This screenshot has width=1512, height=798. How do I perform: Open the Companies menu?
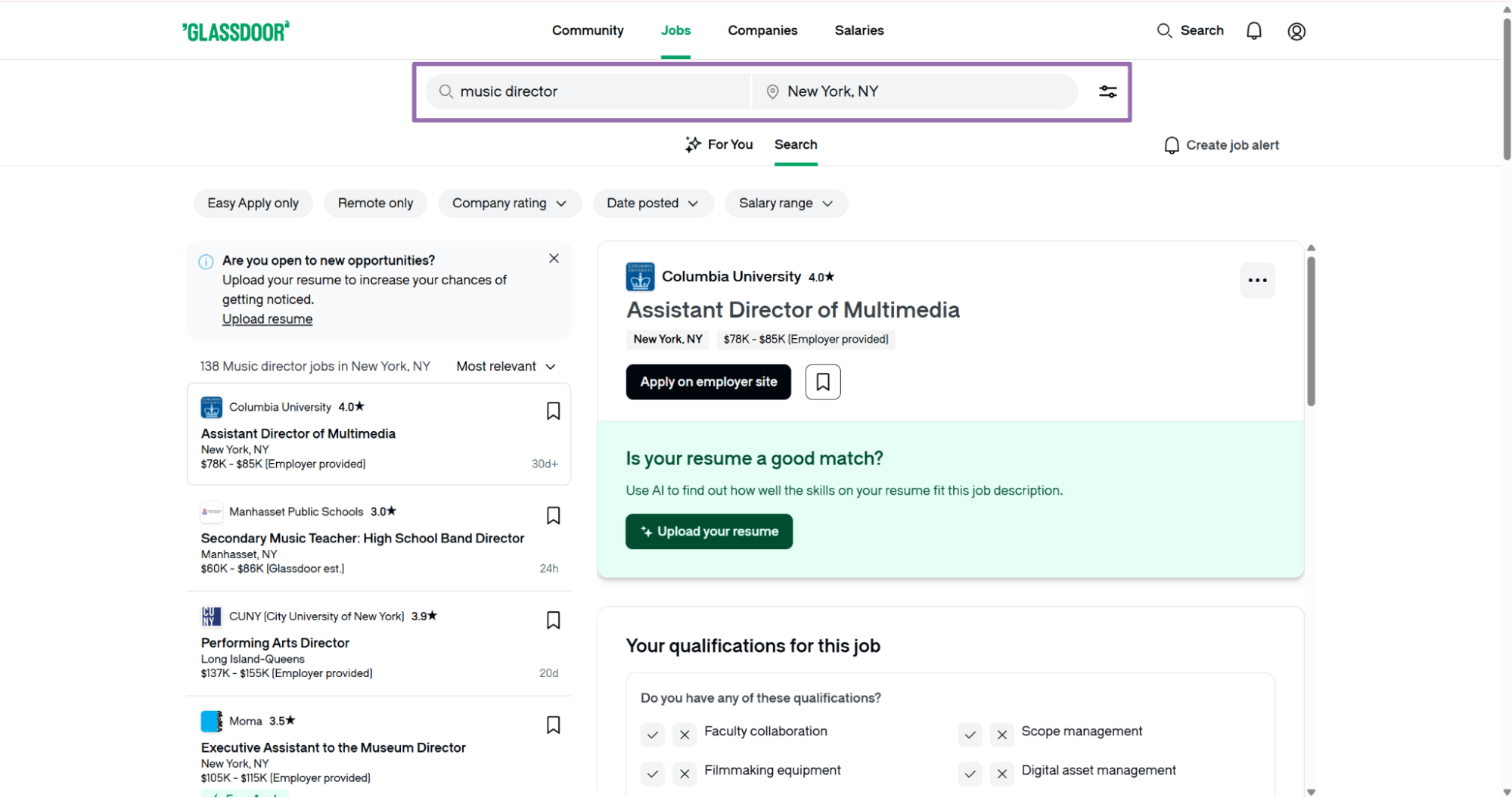[x=762, y=30]
